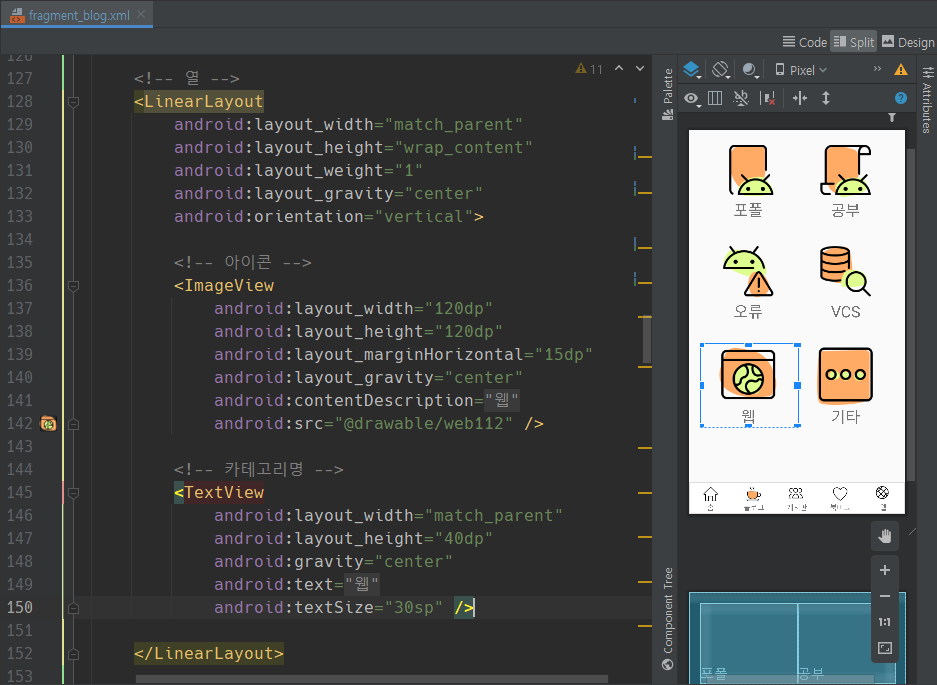Open the design help question icon
Viewport: 937px width, 685px height.
pyautogui.click(x=901, y=98)
